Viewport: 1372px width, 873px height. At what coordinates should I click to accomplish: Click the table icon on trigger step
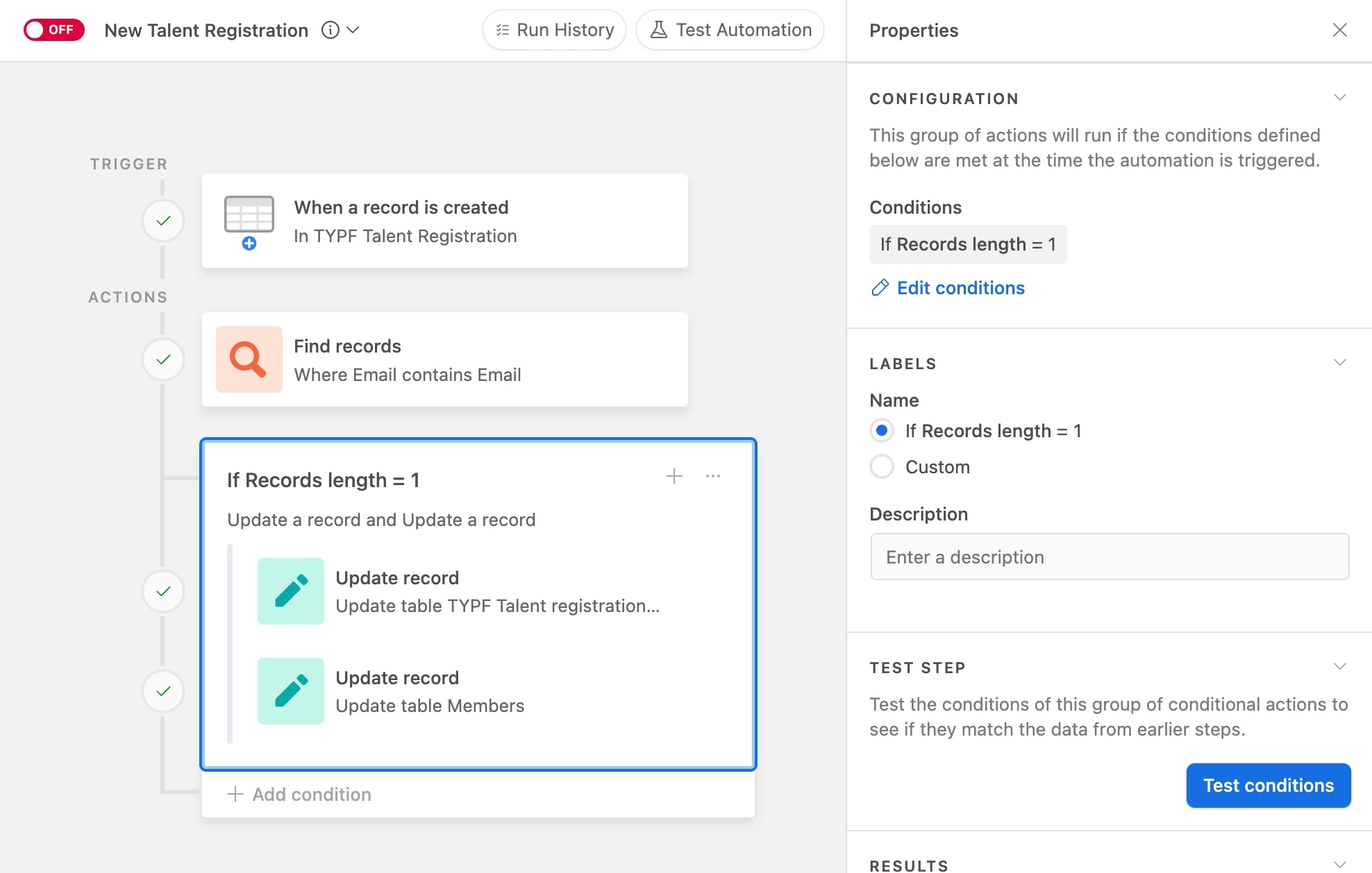tap(249, 215)
